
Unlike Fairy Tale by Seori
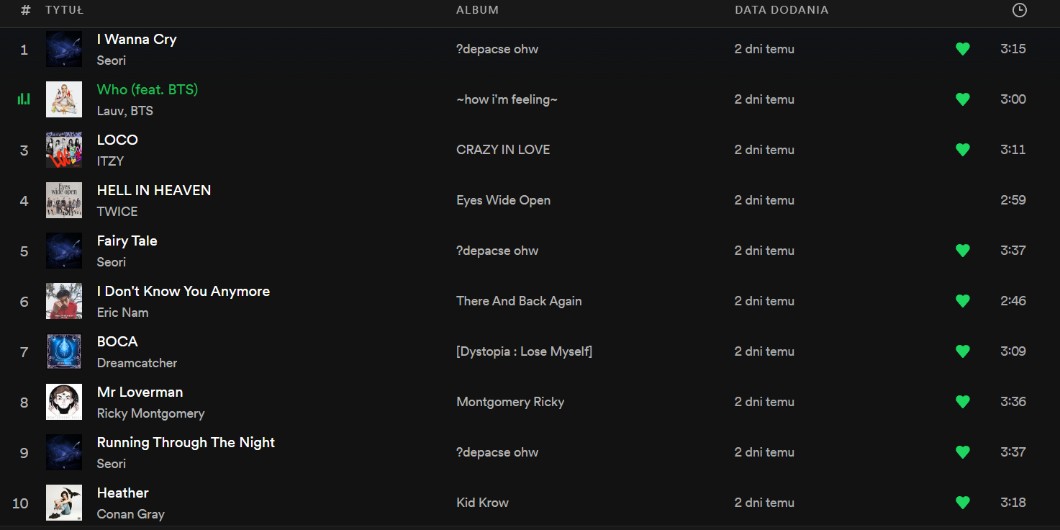tap(962, 251)
